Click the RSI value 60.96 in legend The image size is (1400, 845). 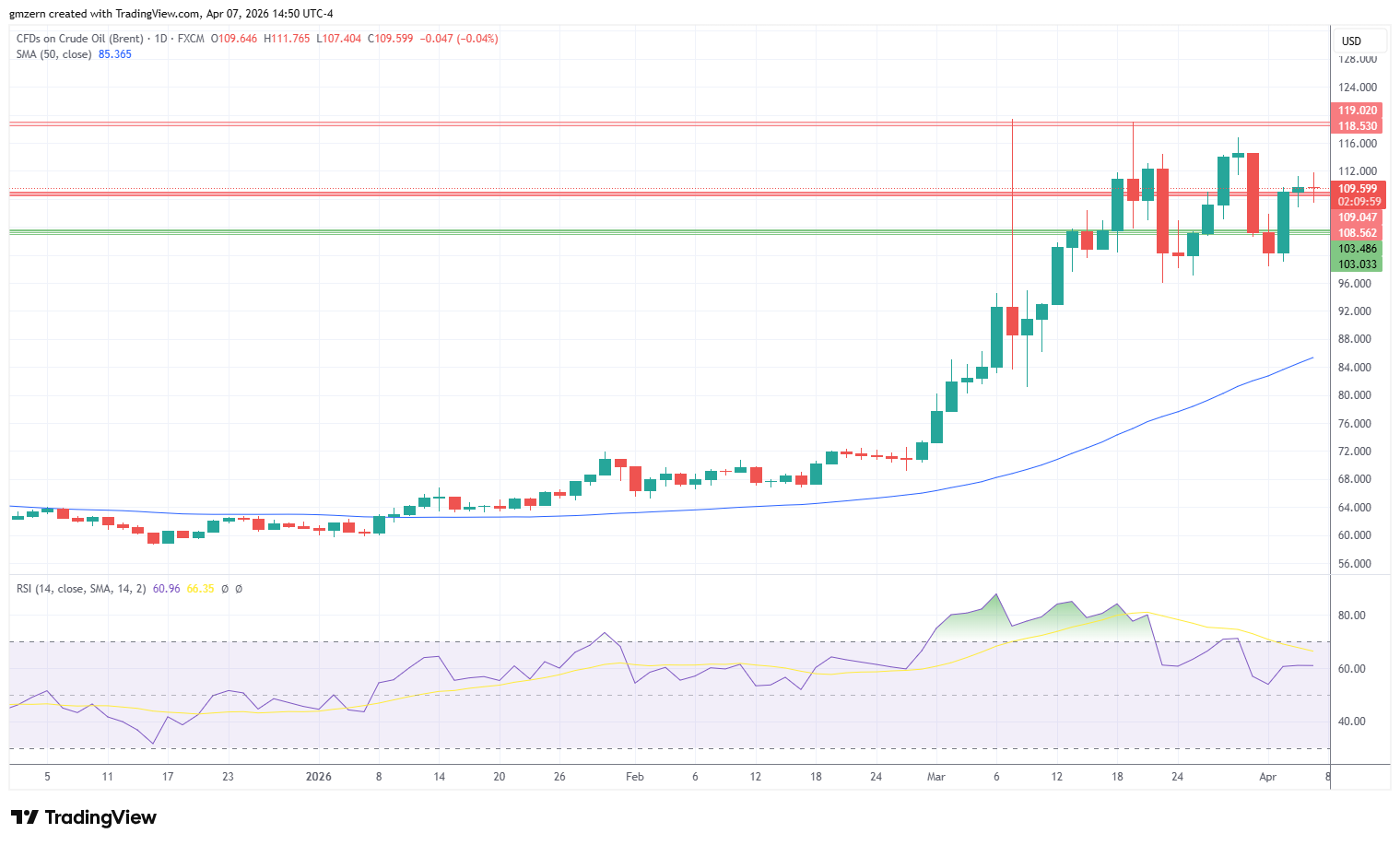coord(167,589)
